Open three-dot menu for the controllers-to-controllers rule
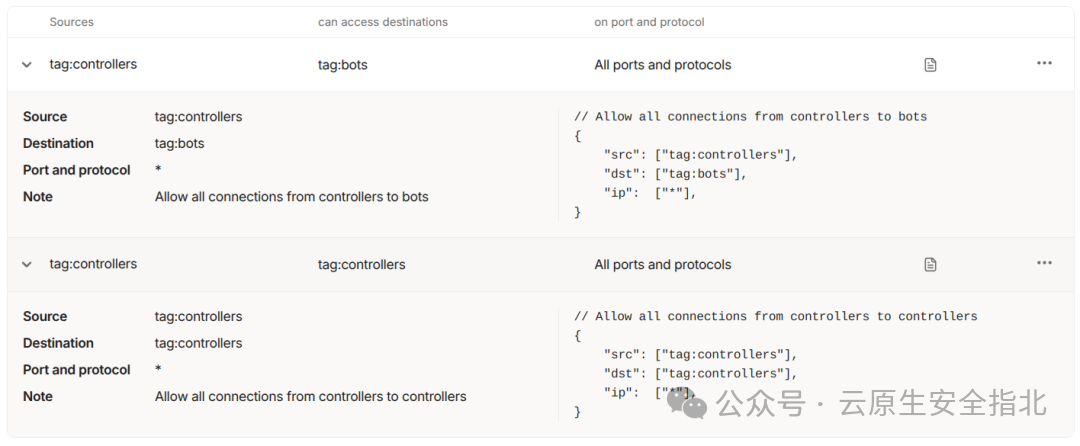 [1044, 263]
